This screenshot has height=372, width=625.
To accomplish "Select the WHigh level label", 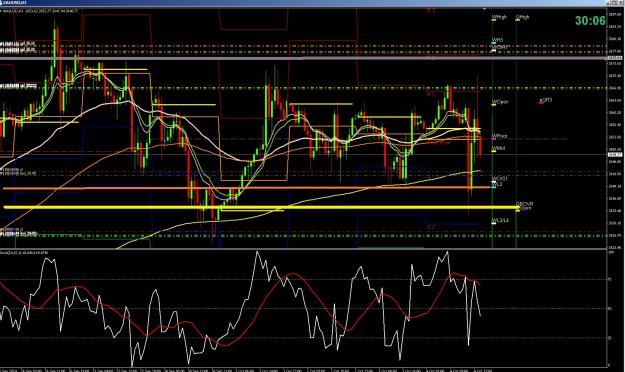I will tap(499, 17).
